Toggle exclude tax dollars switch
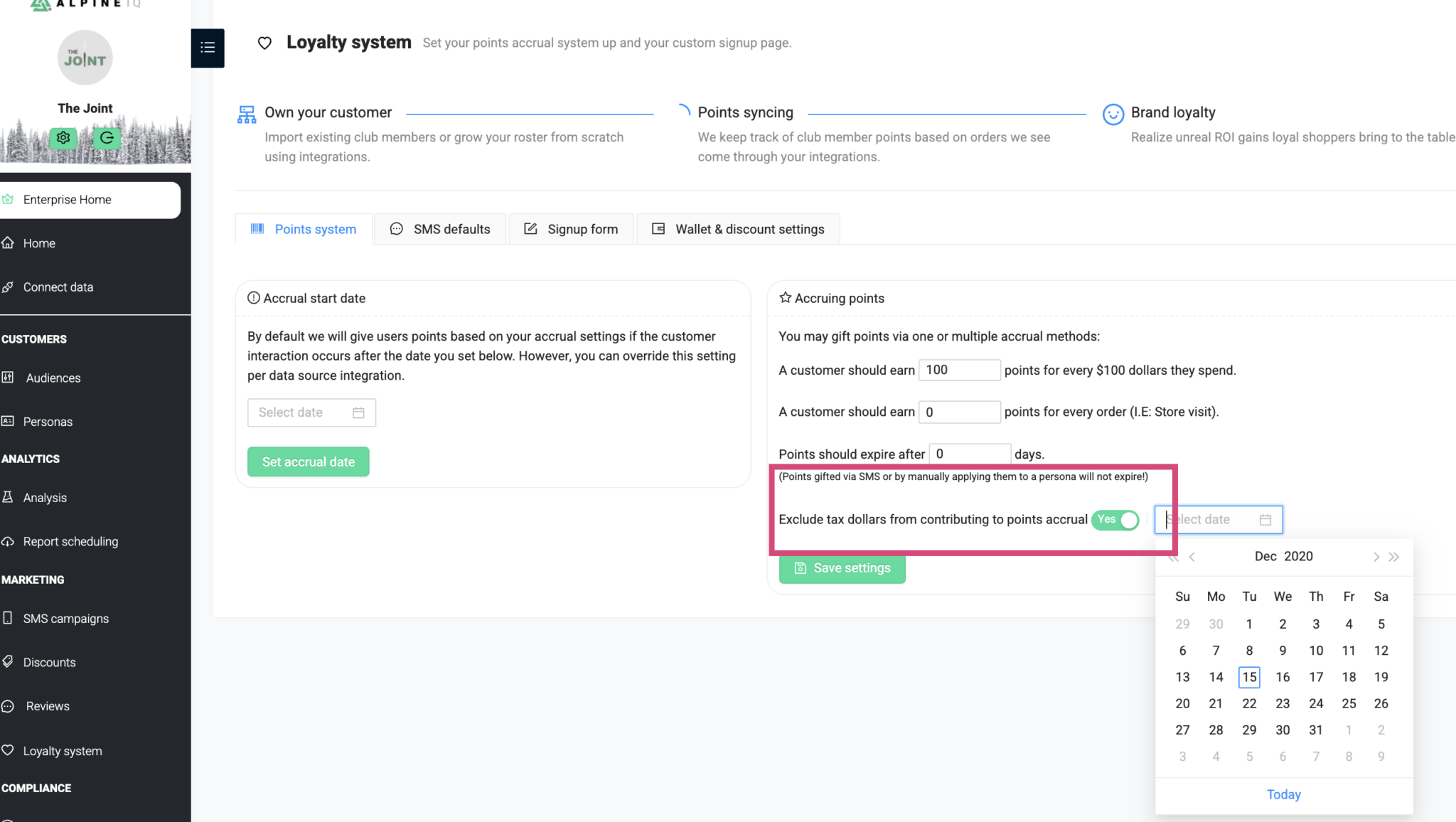The image size is (1456, 822). pos(1115,520)
